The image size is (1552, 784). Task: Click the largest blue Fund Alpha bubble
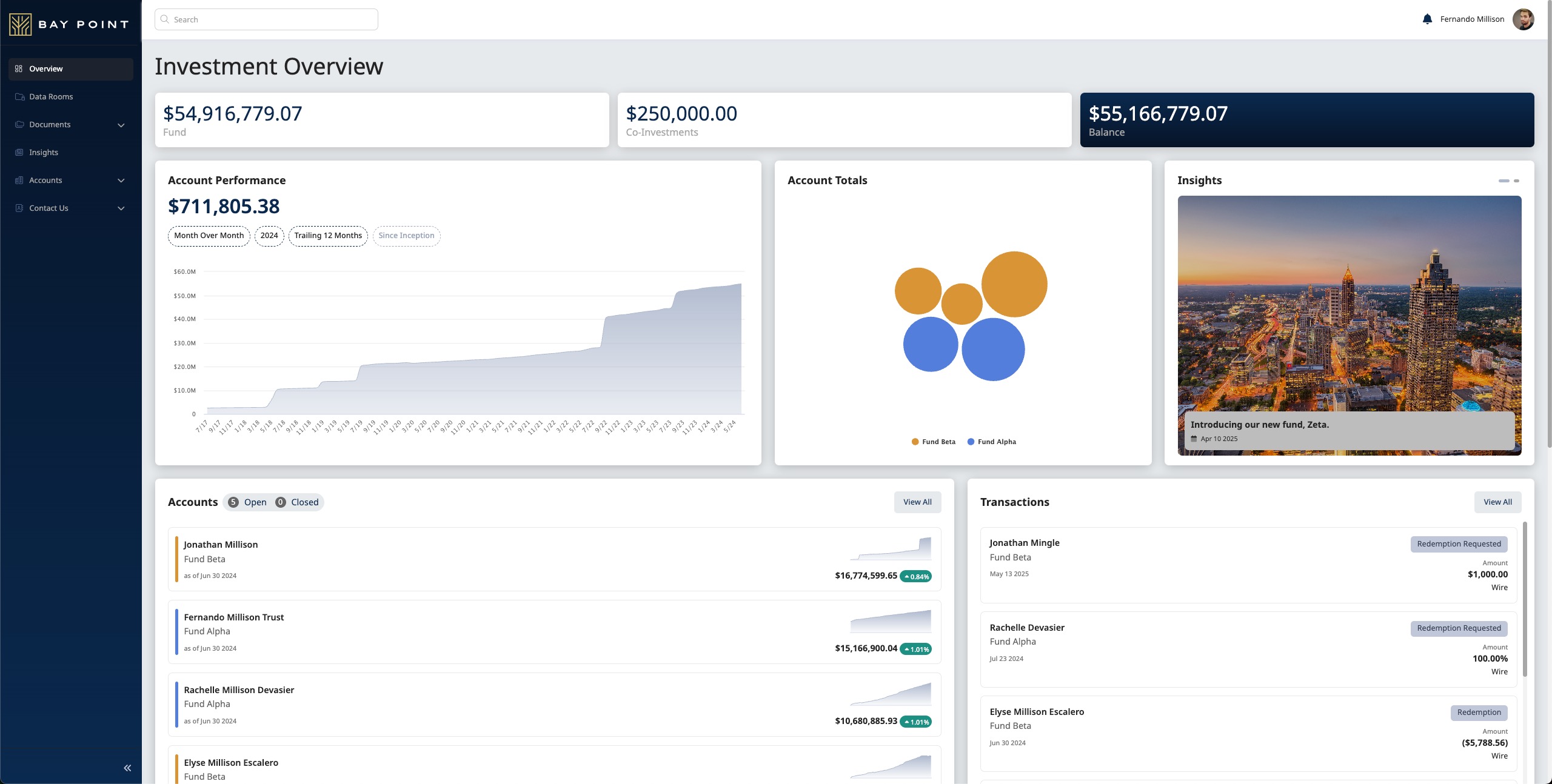[x=993, y=350]
